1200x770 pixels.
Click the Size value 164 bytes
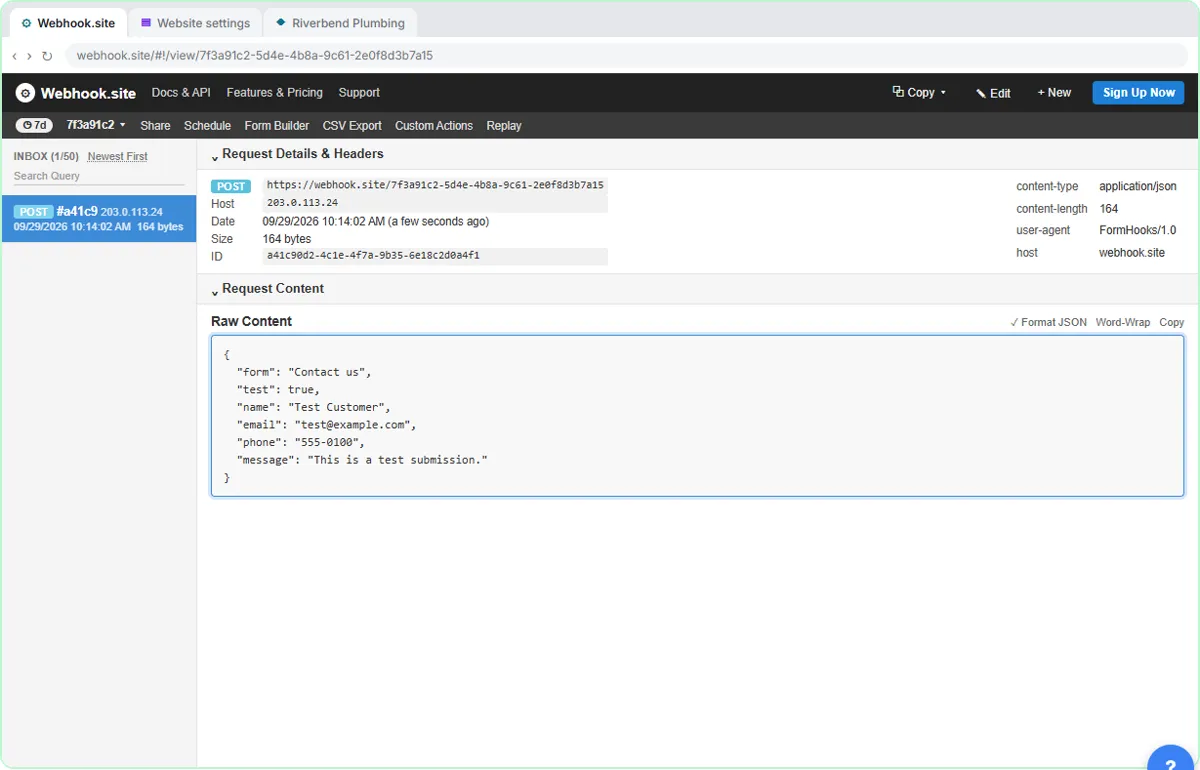(x=287, y=239)
